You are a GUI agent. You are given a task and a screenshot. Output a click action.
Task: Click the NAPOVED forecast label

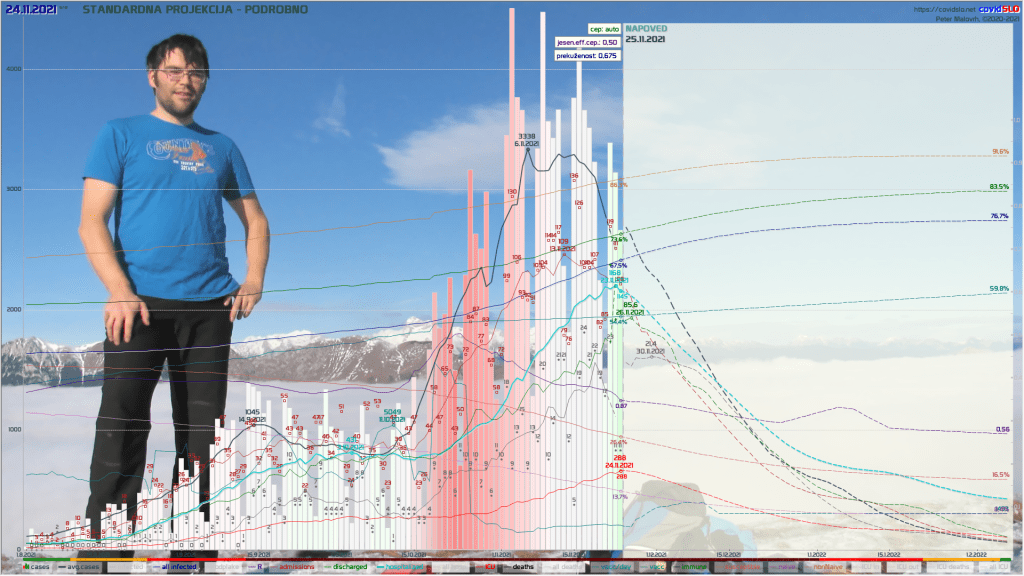pos(646,30)
